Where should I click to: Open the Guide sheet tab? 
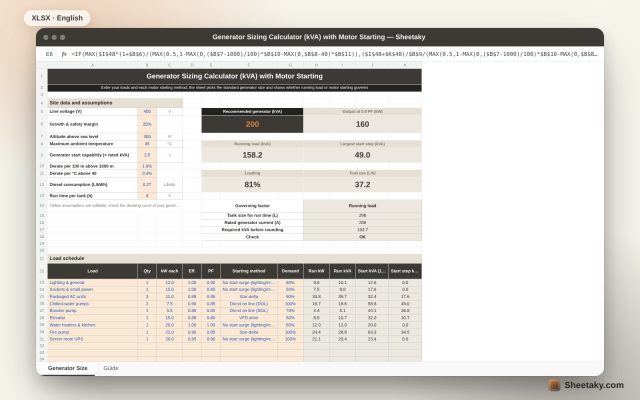click(111, 368)
